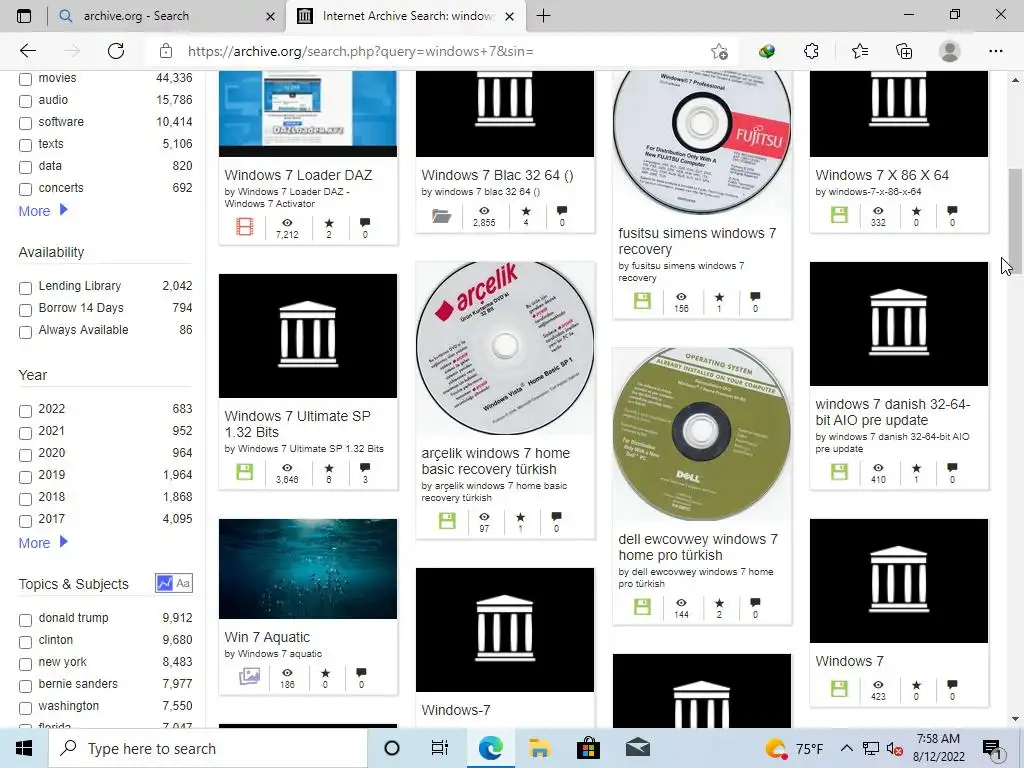Image resolution: width=1024 pixels, height=768 pixels.
Task: Click the green globe extension icon
Action: 767,51
